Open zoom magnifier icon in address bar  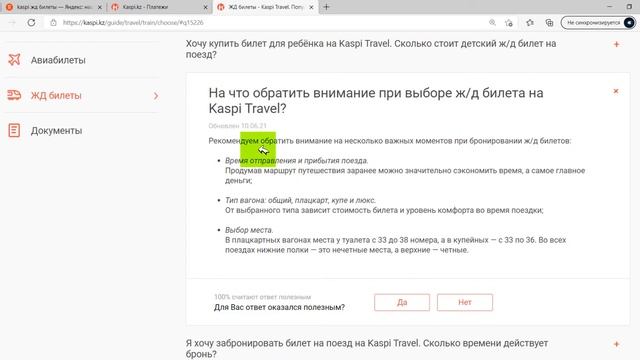[493, 22]
